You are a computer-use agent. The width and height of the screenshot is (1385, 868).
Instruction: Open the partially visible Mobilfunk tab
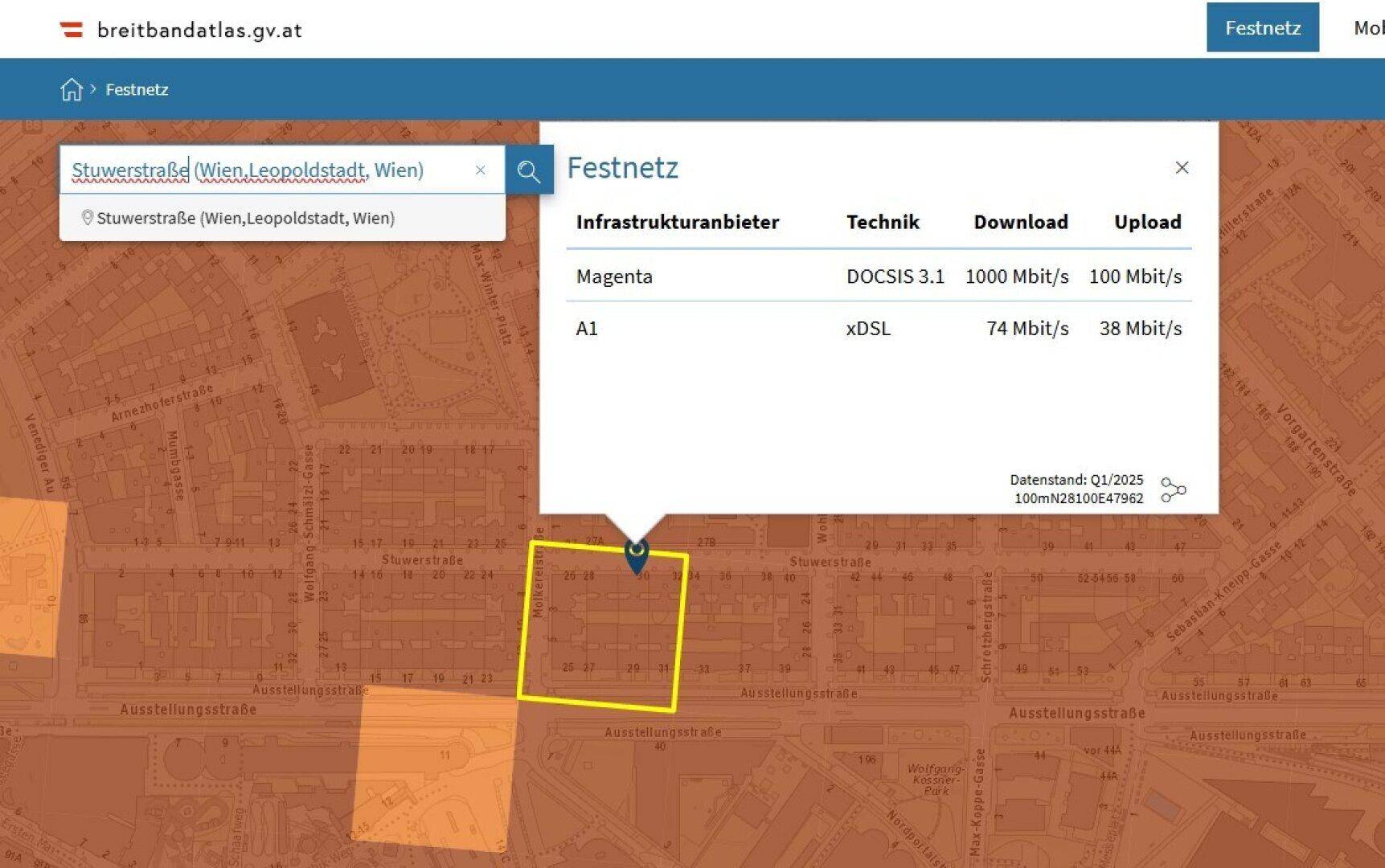1368,28
